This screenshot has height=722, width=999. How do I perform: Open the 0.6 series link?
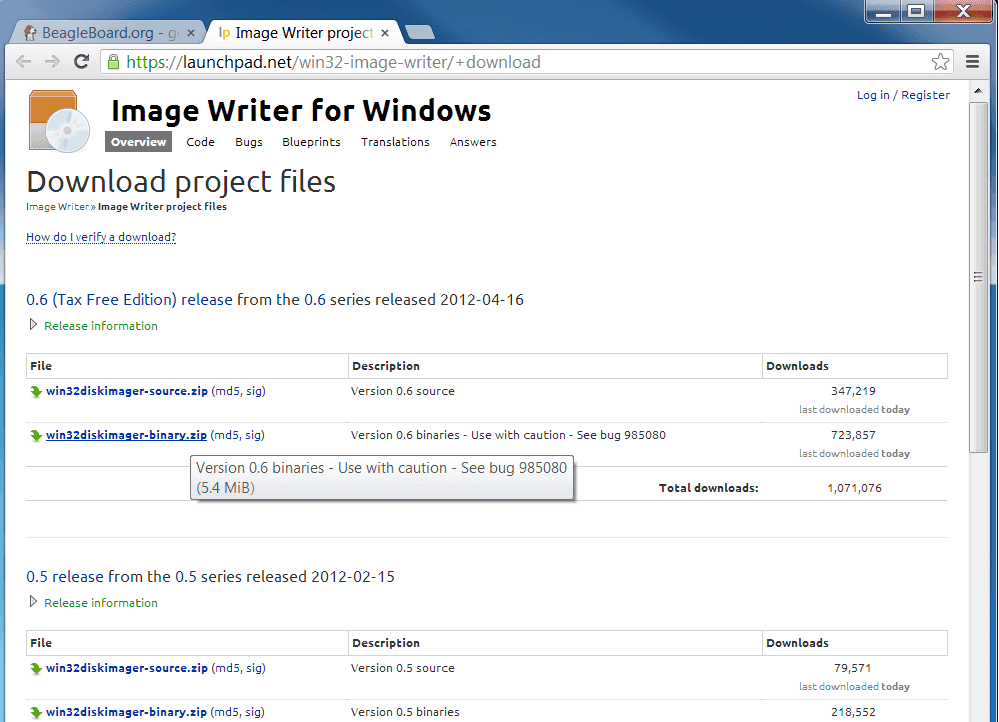click(315, 300)
